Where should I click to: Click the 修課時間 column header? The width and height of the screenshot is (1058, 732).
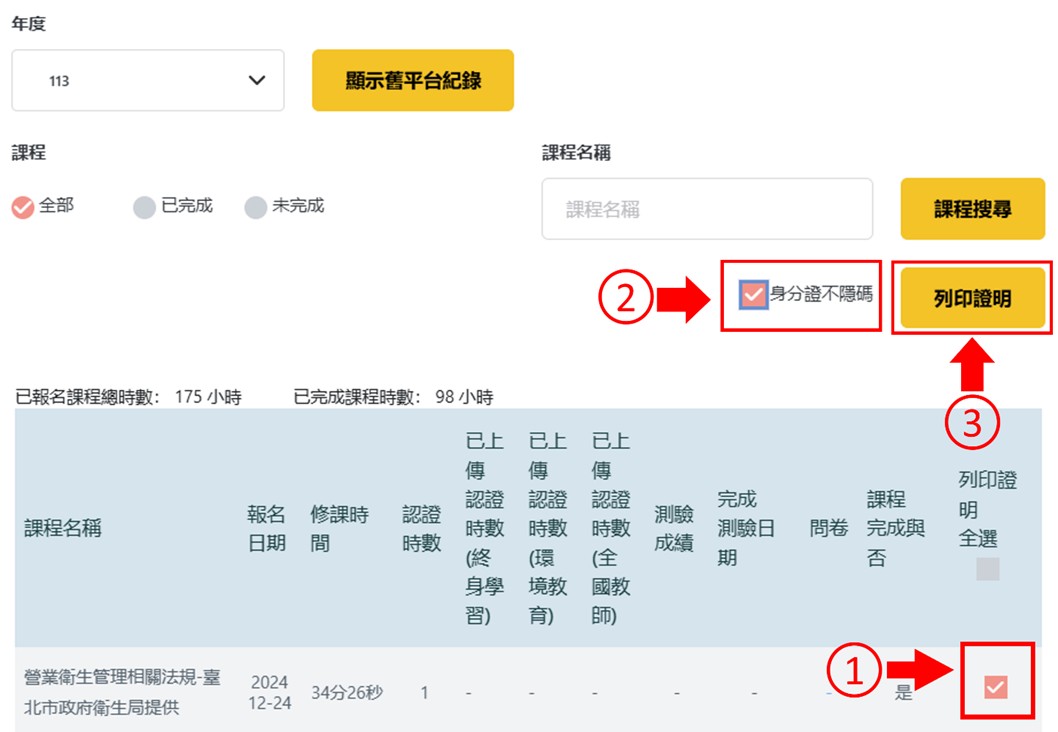(339, 529)
